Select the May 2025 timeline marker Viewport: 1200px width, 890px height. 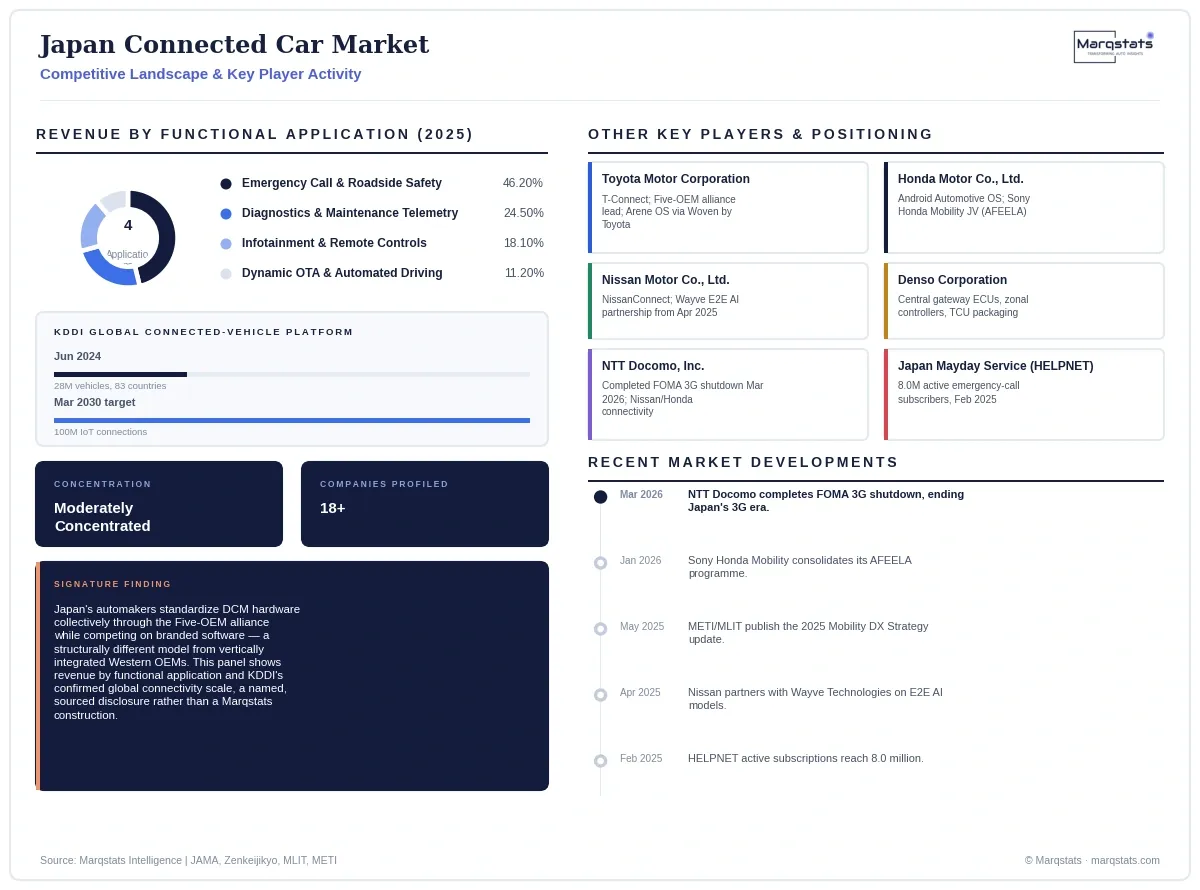(x=600, y=629)
